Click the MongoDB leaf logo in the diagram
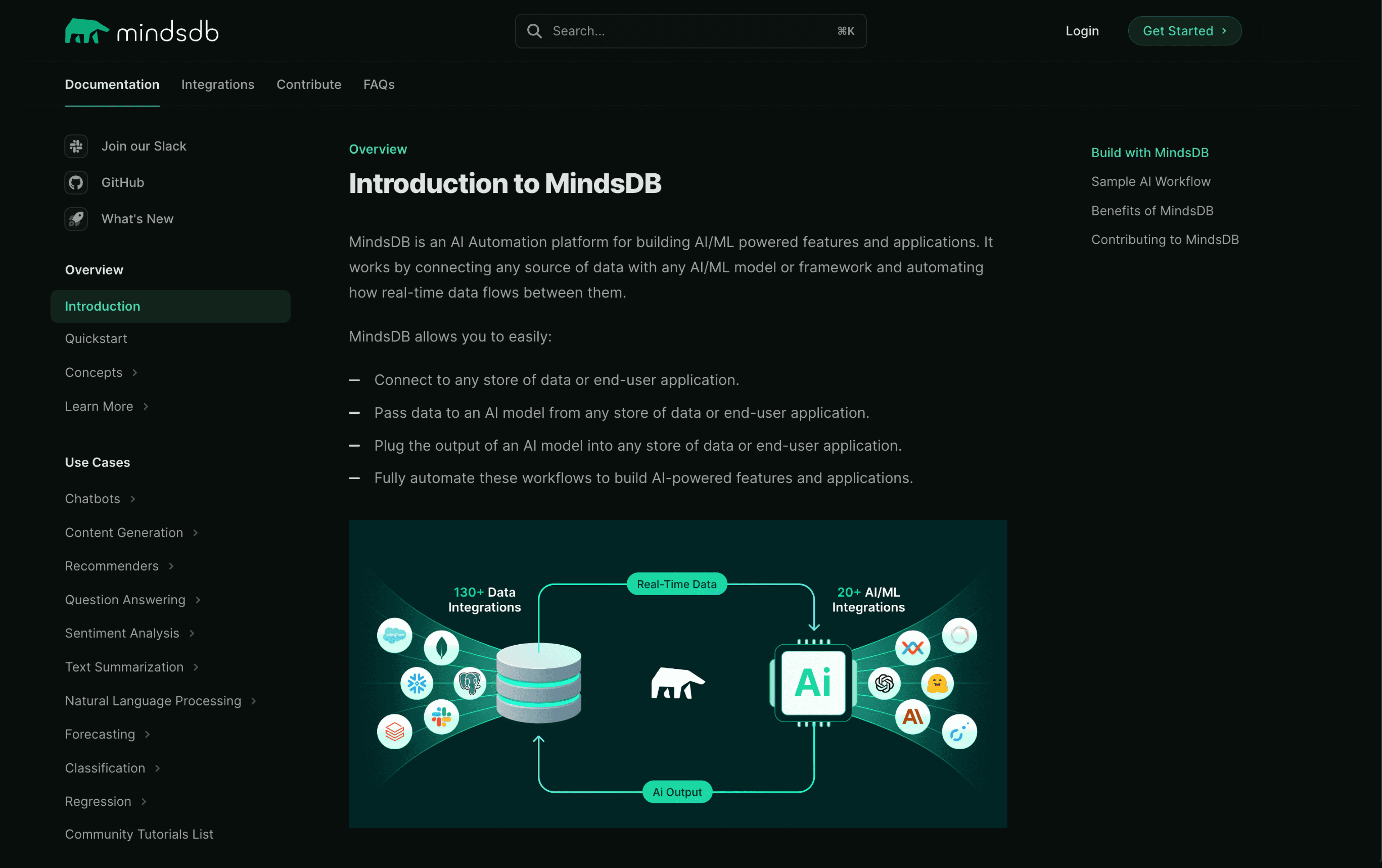Image resolution: width=1382 pixels, height=868 pixels. pos(441,648)
